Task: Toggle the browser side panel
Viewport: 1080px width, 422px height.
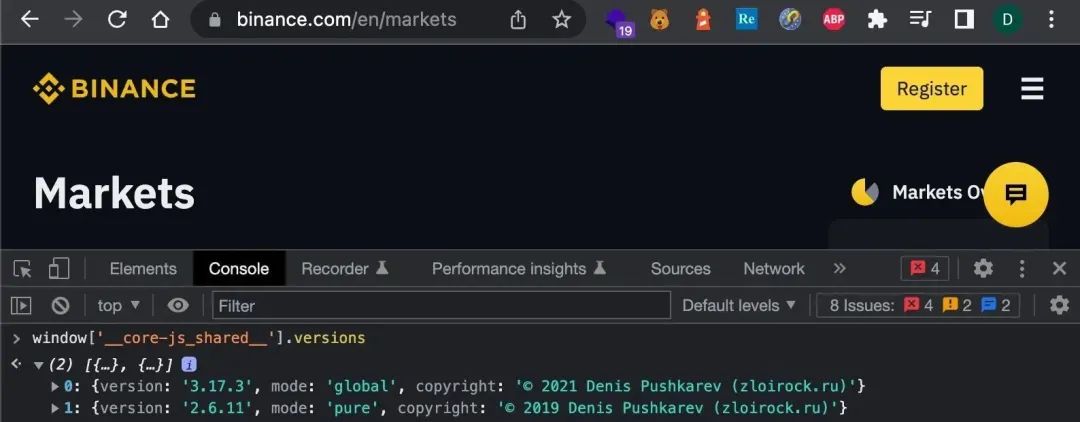Action: [964, 19]
